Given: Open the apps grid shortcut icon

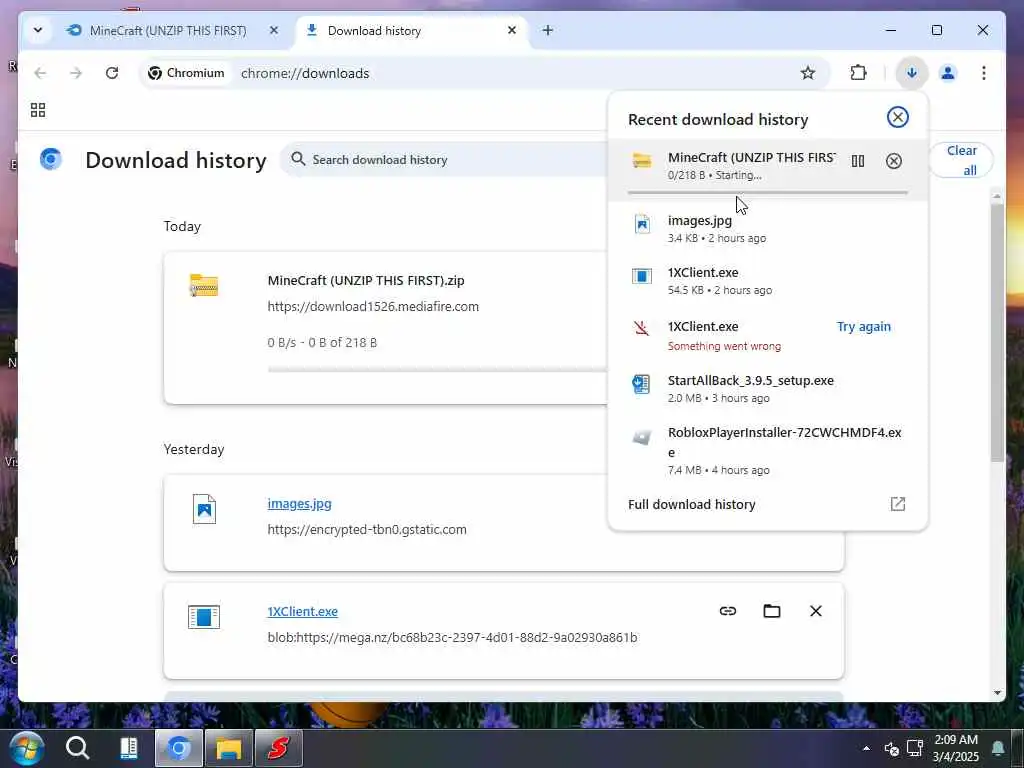Looking at the screenshot, I should click(x=38, y=110).
